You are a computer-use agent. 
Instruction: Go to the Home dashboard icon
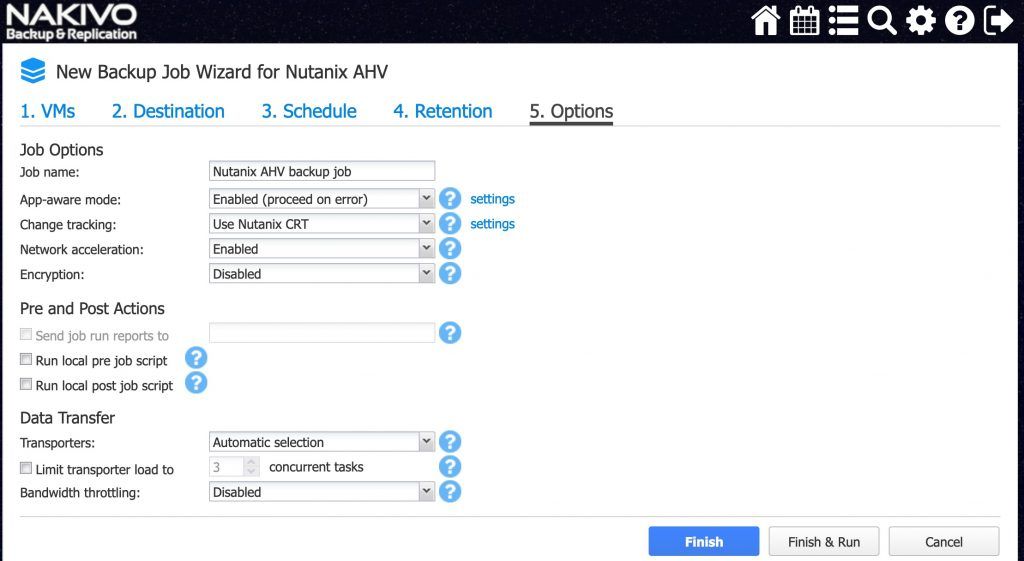pos(765,21)
